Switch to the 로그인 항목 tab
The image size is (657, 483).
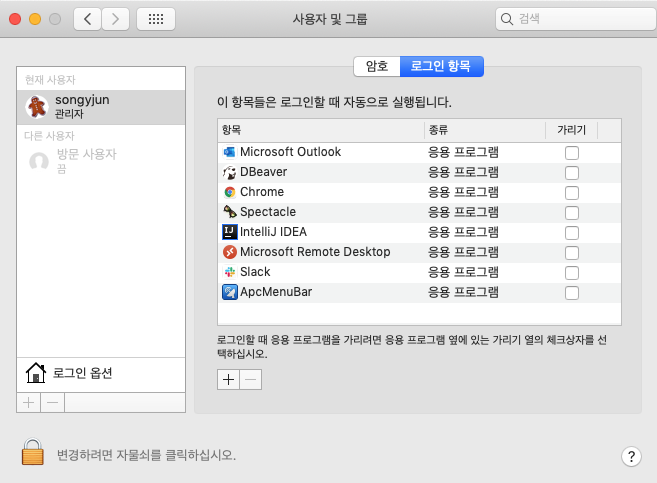[x=442, y=66]
